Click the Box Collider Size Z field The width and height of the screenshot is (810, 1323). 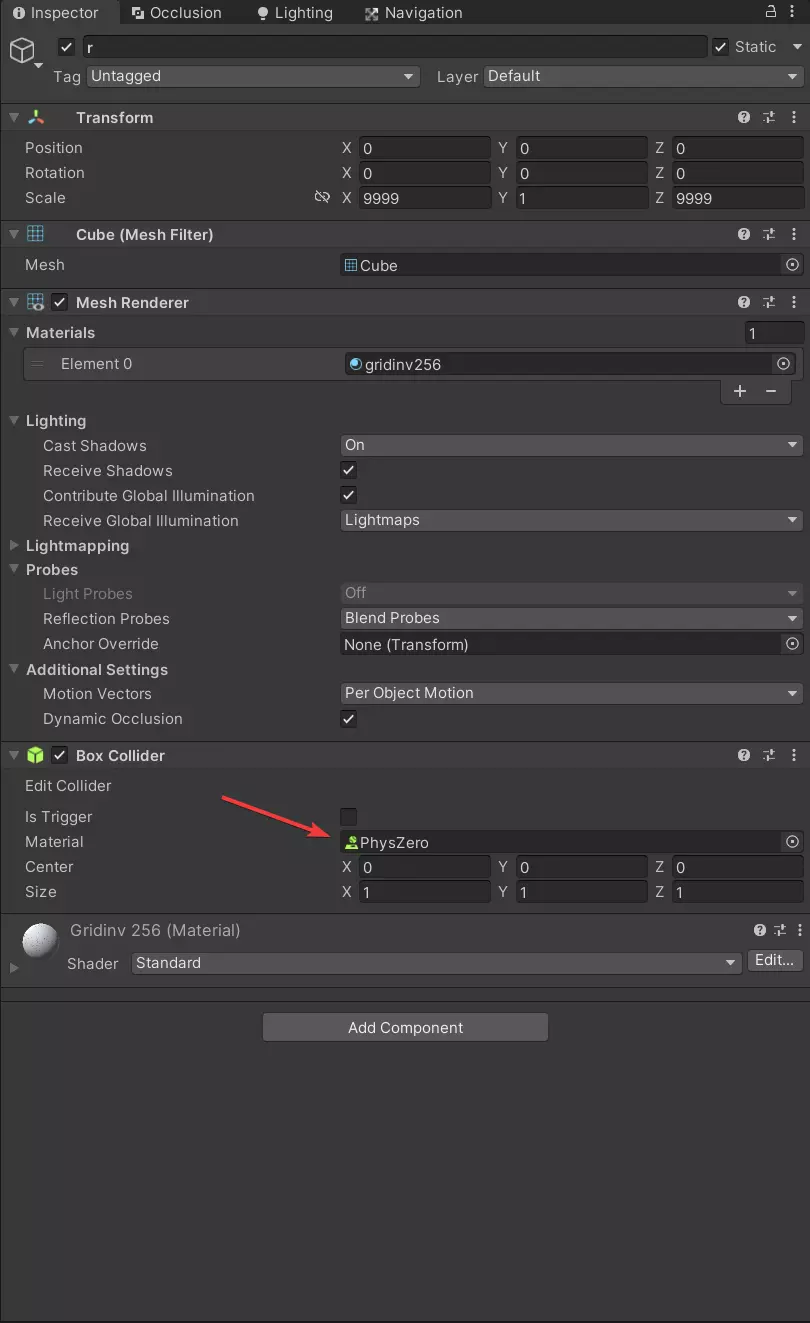(x=738, y=892)
